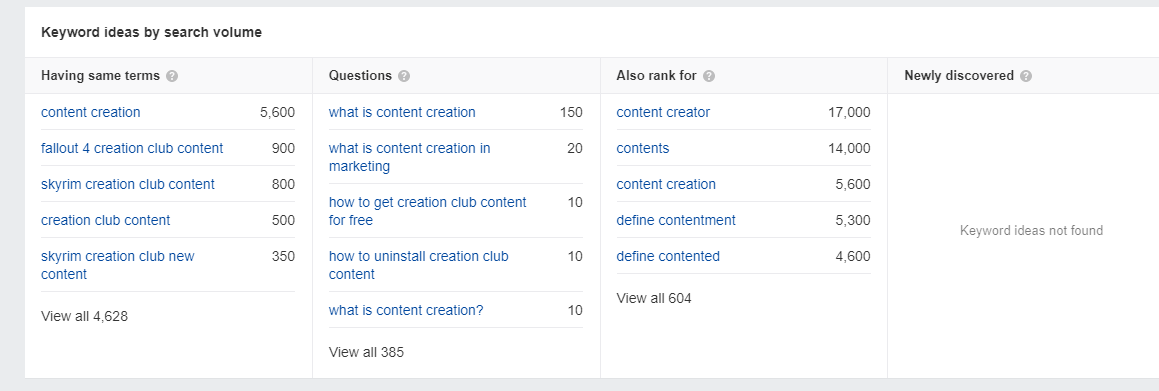This screenshot has height=391, width=1159.
Task: View all 4,628 same-terms keywords
Action: pos(84,316)
